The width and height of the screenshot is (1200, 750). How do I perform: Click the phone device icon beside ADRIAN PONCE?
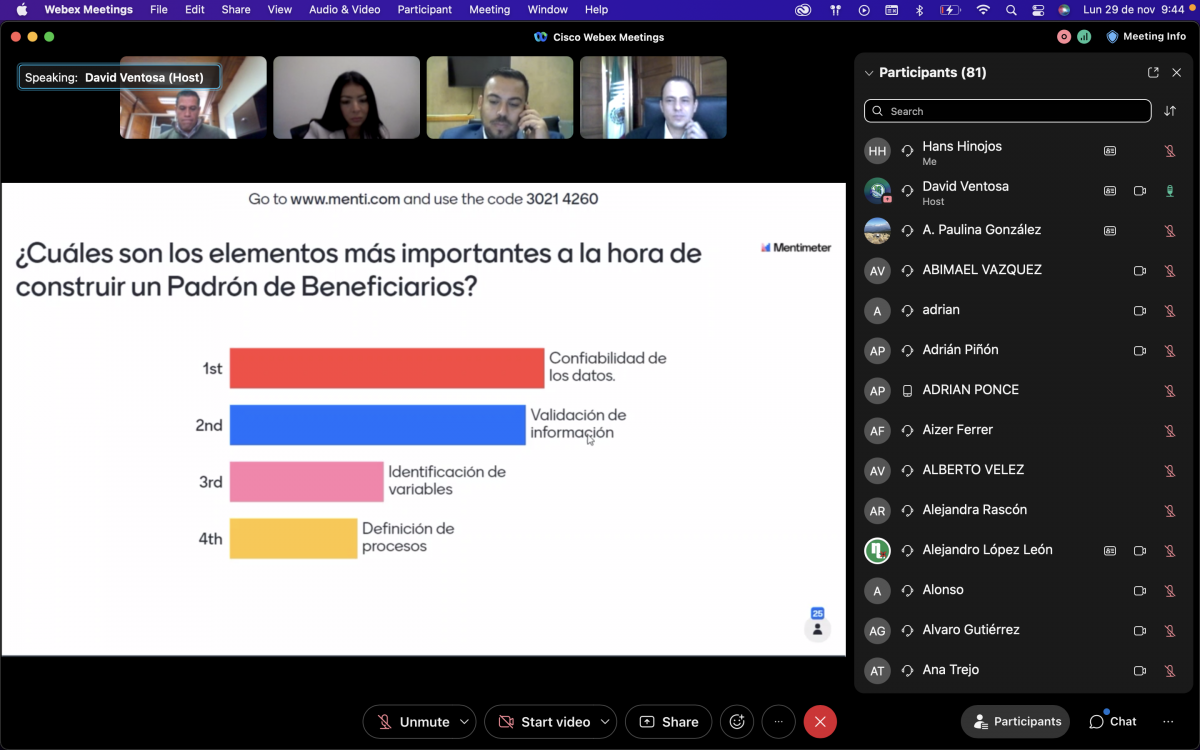907,390
